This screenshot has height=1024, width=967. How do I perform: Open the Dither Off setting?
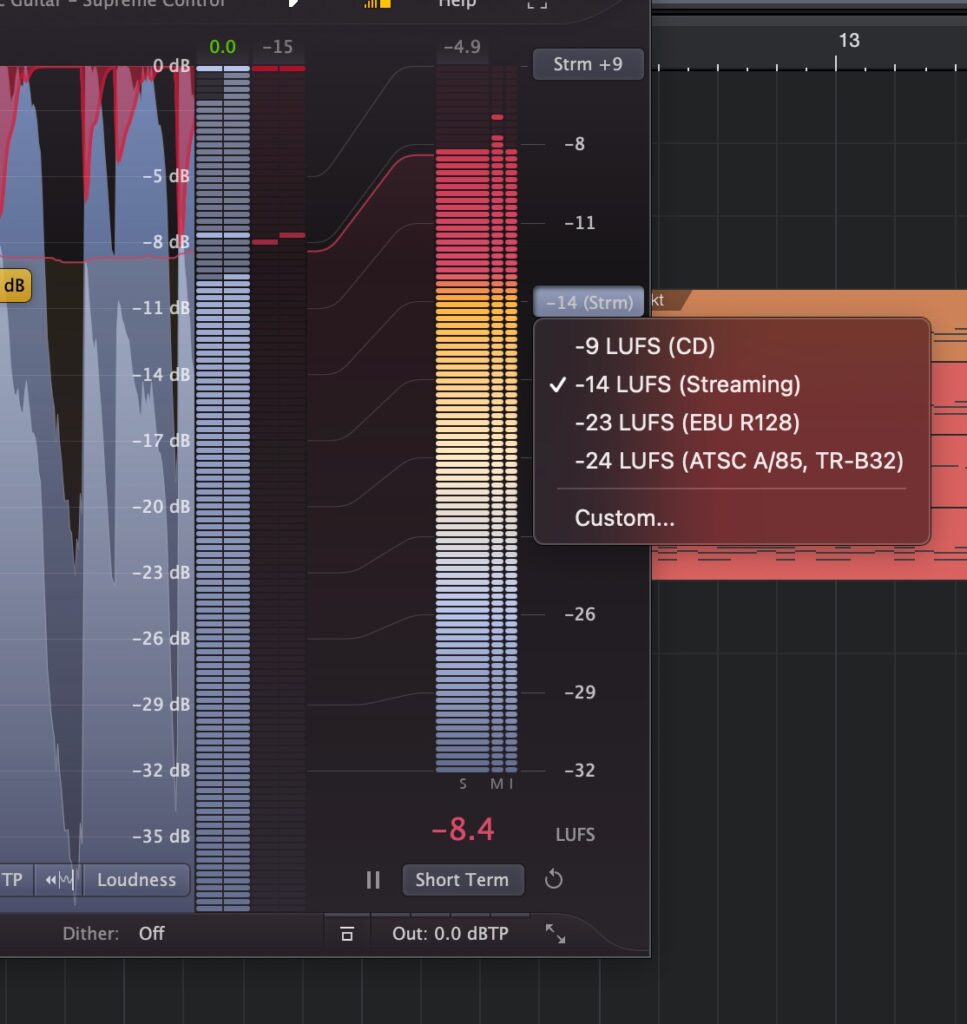pos(151,934)
